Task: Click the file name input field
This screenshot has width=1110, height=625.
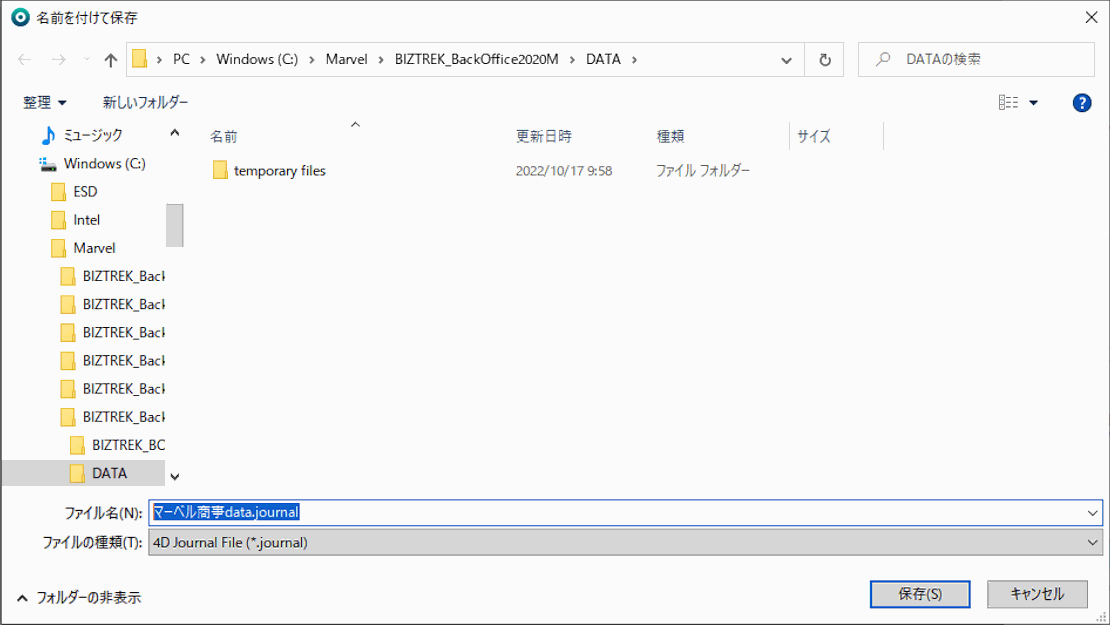Action: click(x=620, y=512)
